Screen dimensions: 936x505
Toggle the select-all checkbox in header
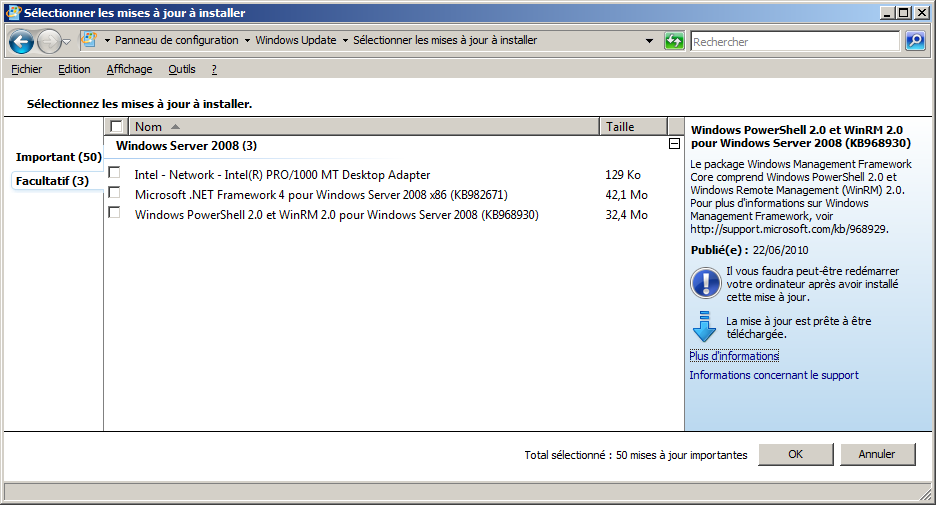click(117, 127)
